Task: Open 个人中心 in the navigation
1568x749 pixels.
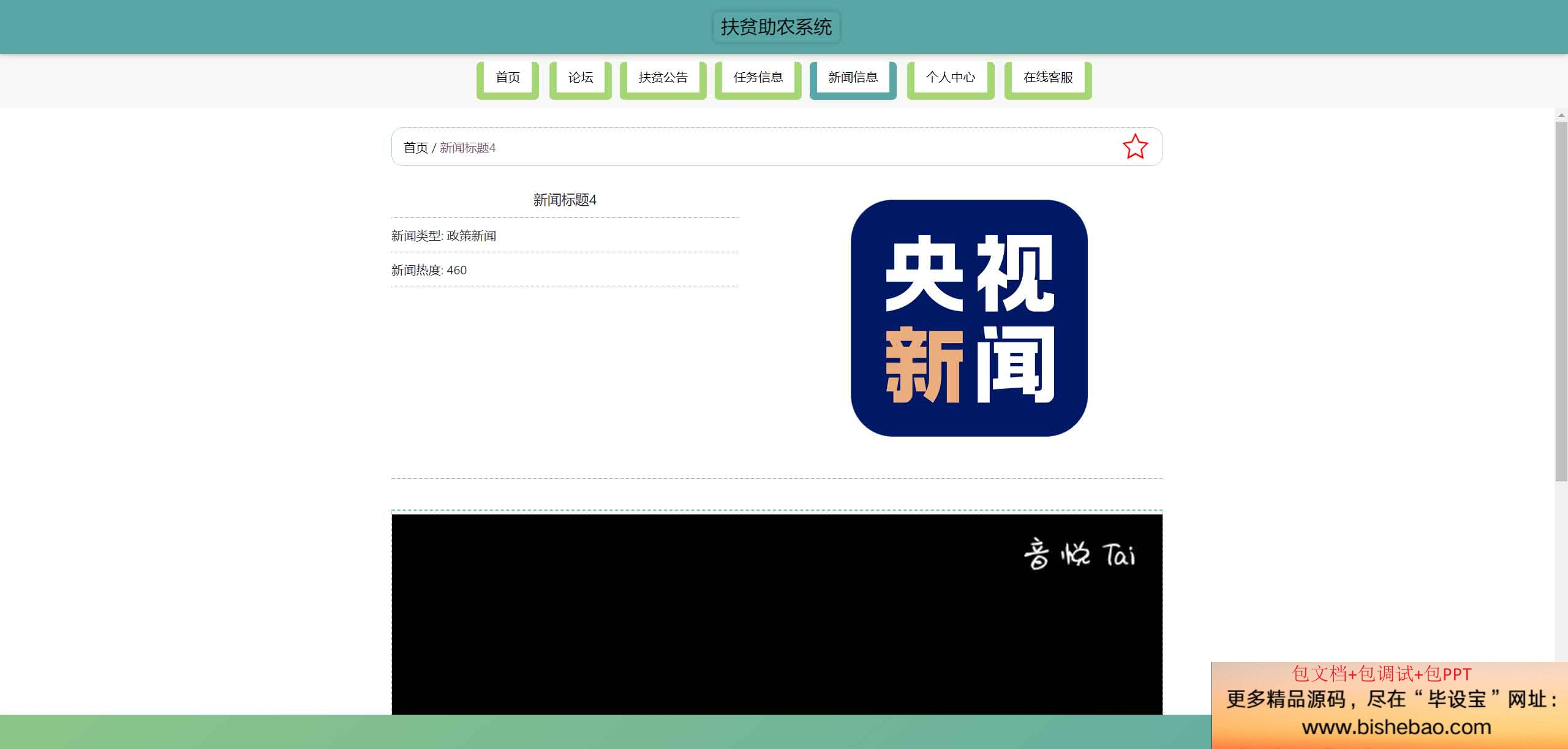Action: click(x=951, y=80)
